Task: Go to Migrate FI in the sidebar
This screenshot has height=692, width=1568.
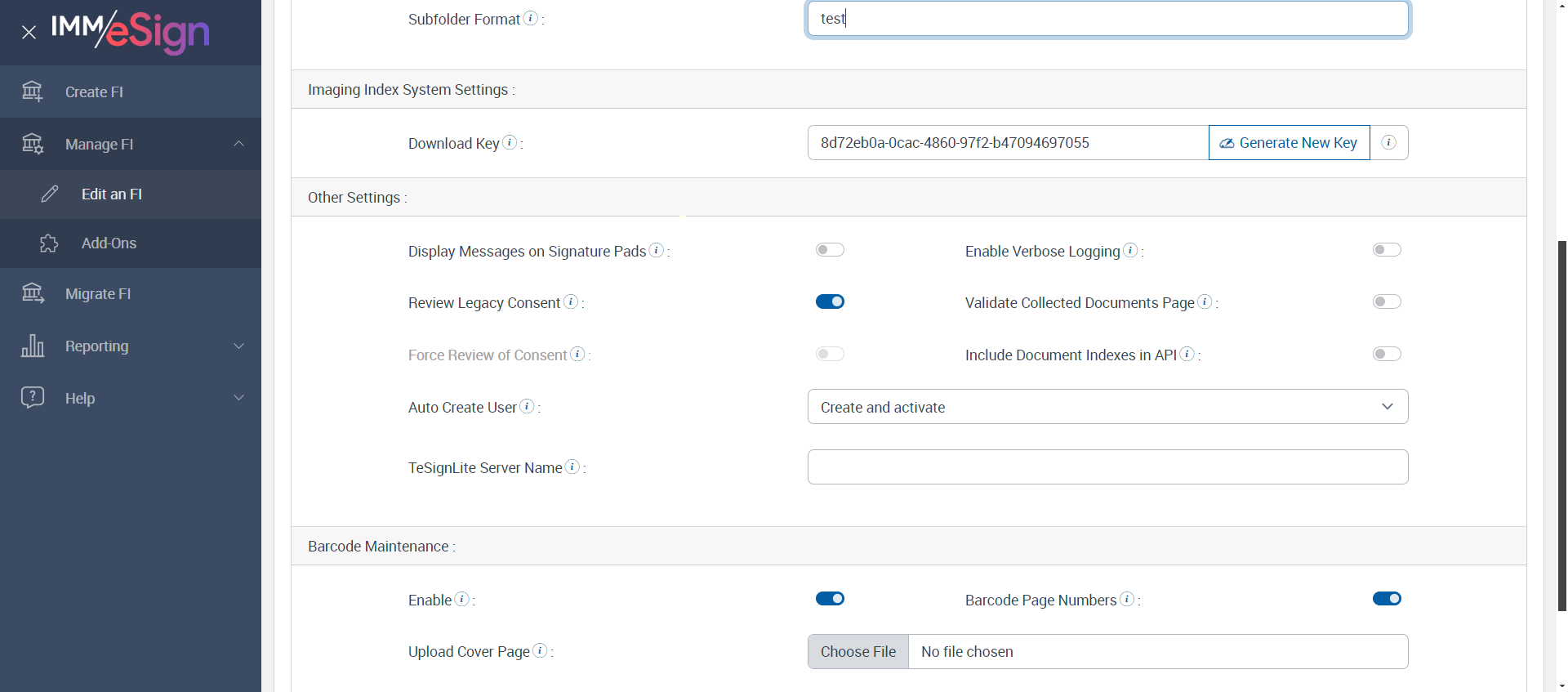Action: point(98,294)
